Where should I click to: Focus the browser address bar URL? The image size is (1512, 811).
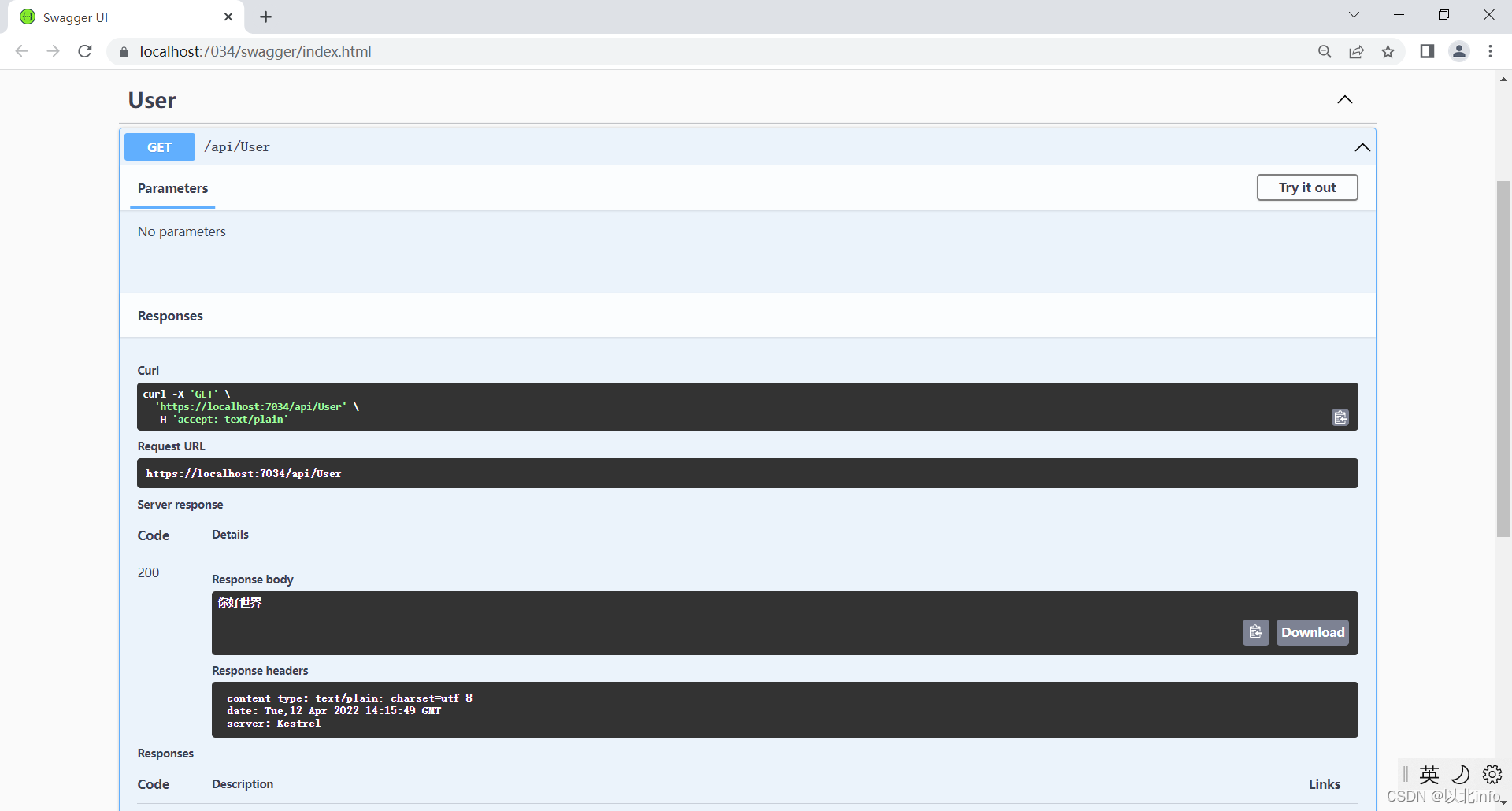255,51
